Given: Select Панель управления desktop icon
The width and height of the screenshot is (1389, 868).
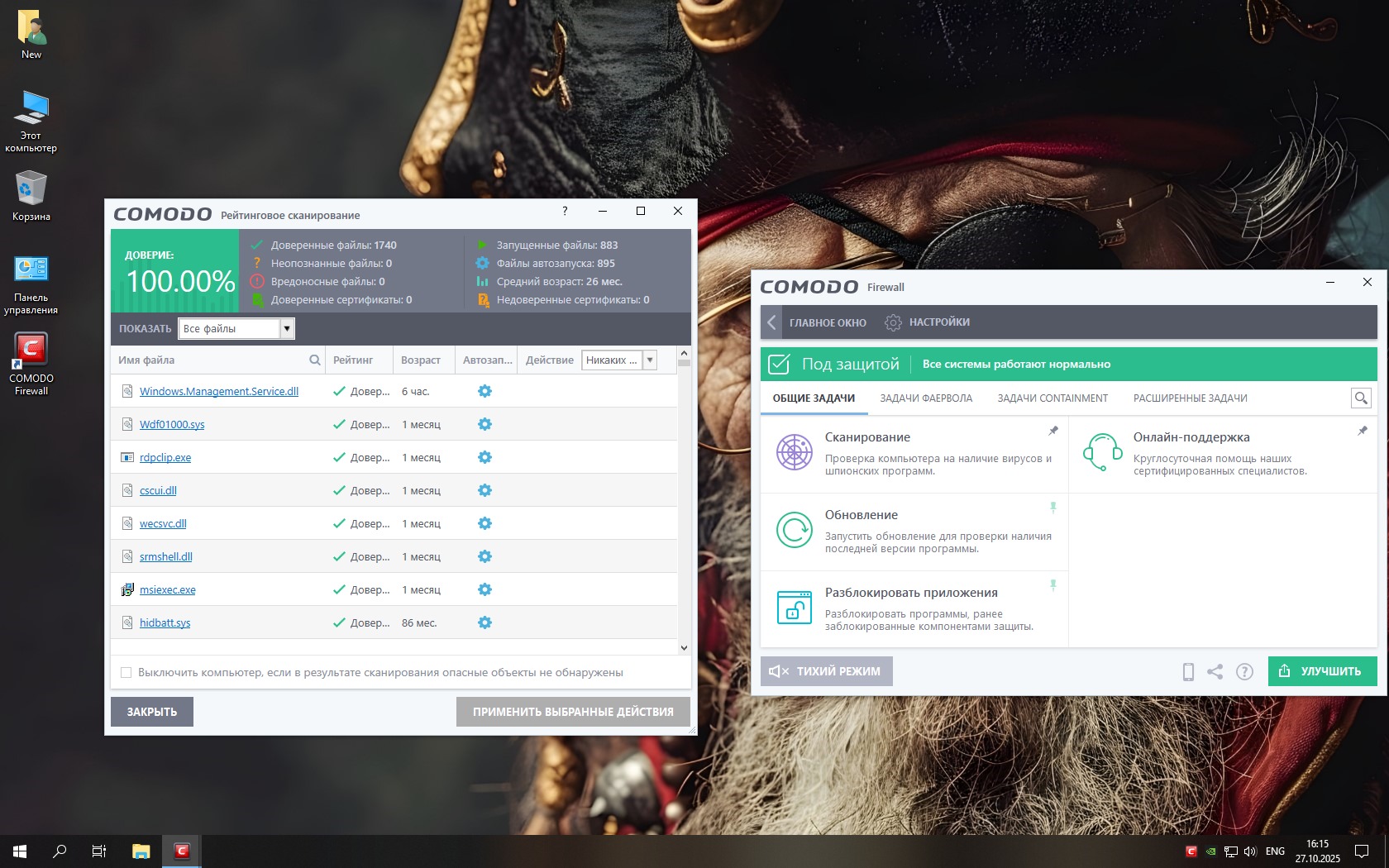Looking at the screenshot, I should coord(31,285).
